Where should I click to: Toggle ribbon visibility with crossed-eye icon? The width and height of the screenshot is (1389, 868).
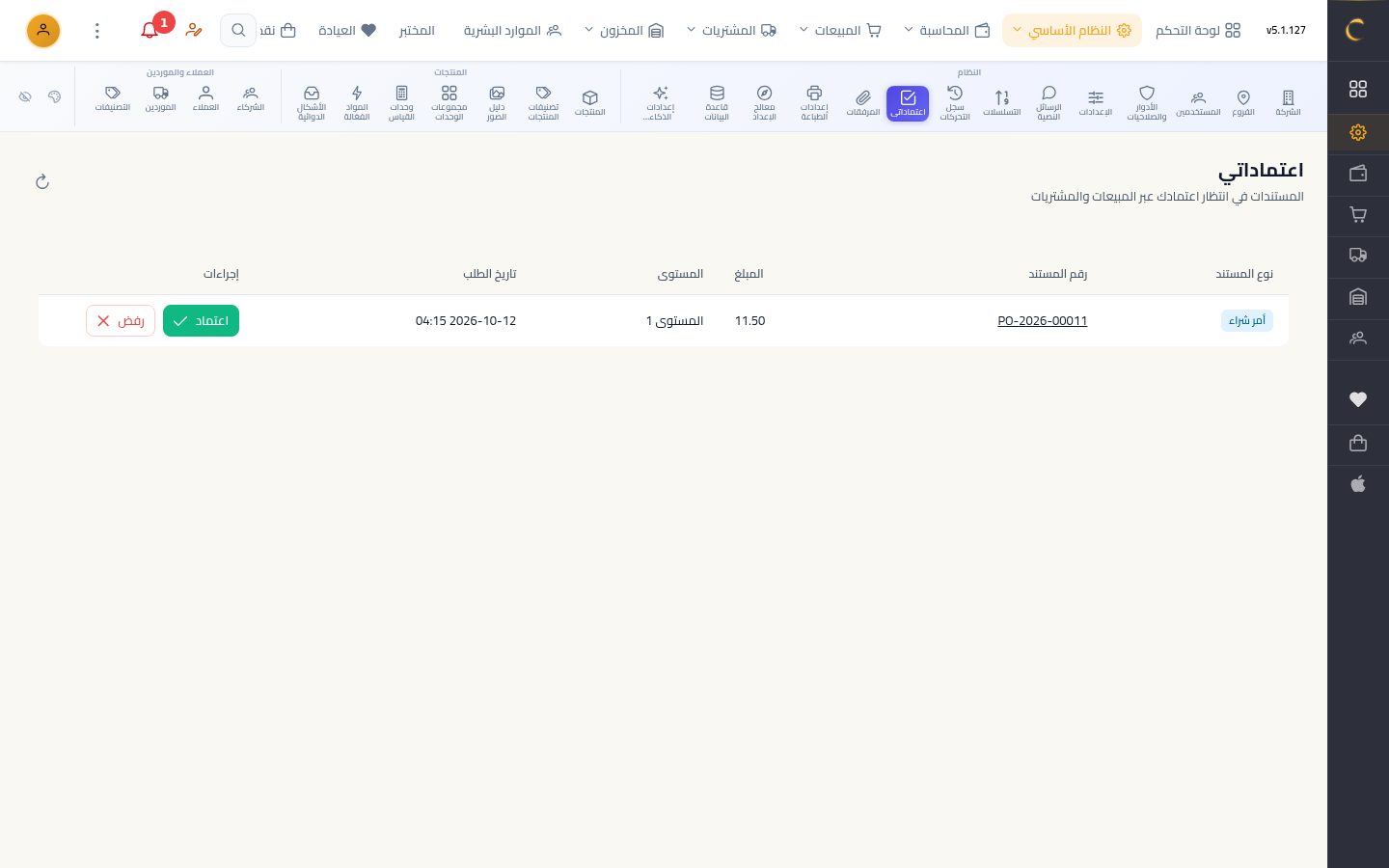(x=25, y=96)
